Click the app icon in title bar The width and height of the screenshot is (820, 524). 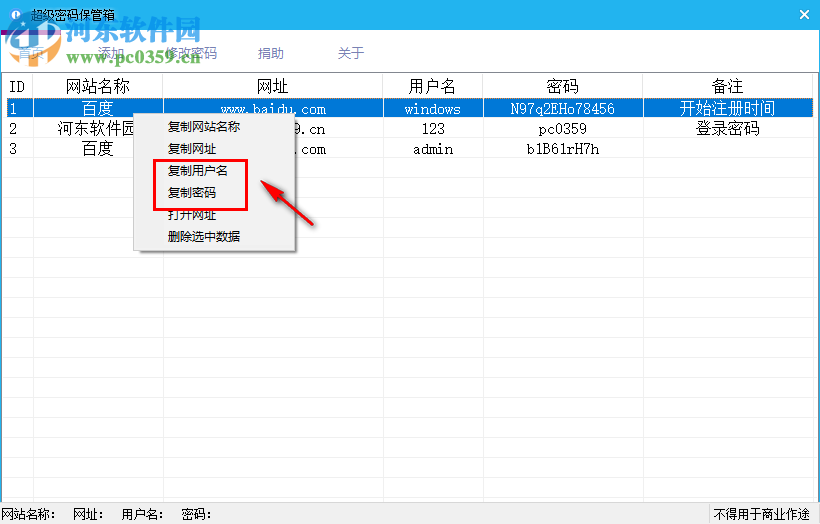click(16, 15)
